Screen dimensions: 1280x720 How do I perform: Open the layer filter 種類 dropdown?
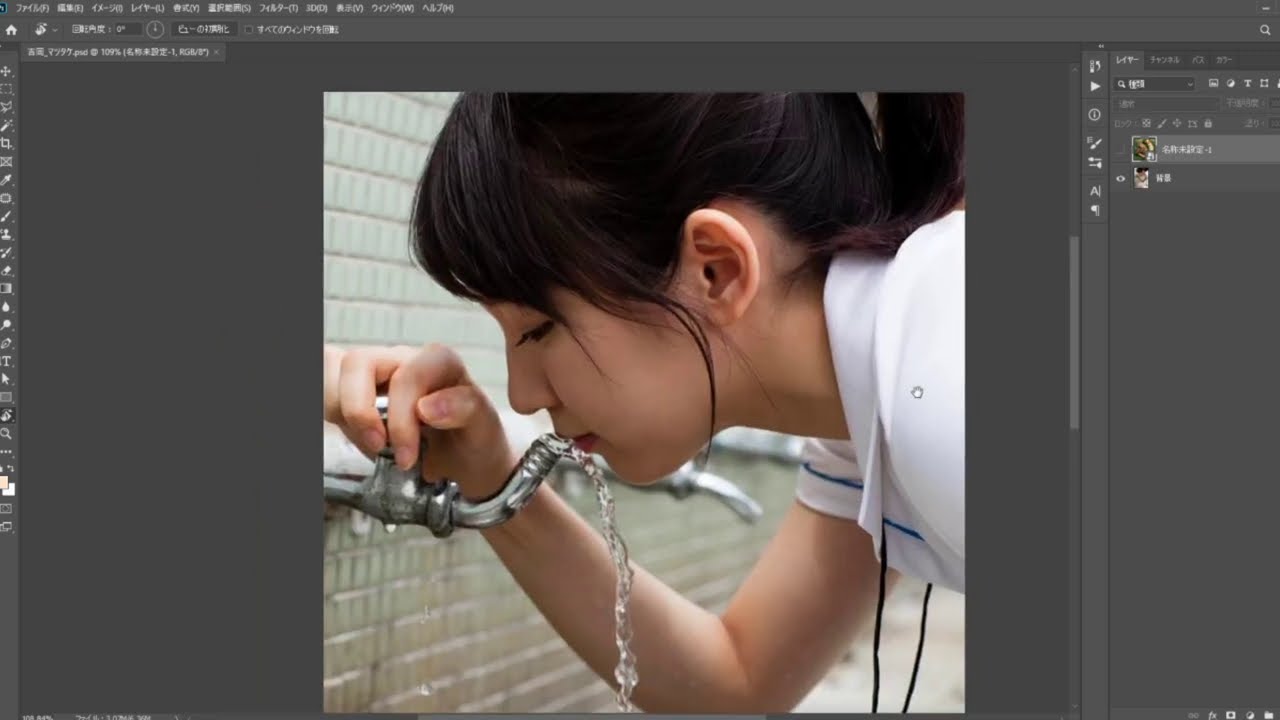point(1156,84)
